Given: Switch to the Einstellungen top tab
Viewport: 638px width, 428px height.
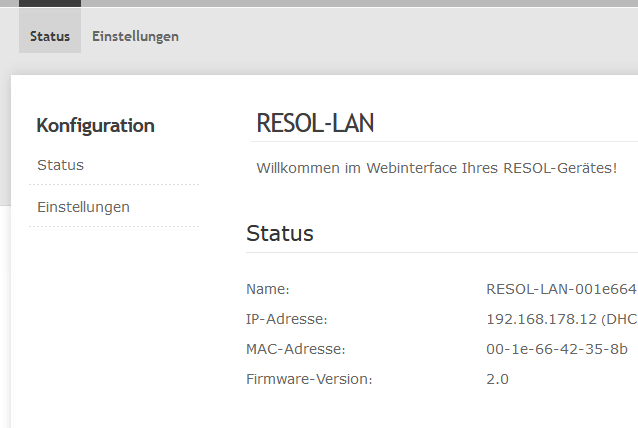Looking at the screenshot, I should 135,36.
